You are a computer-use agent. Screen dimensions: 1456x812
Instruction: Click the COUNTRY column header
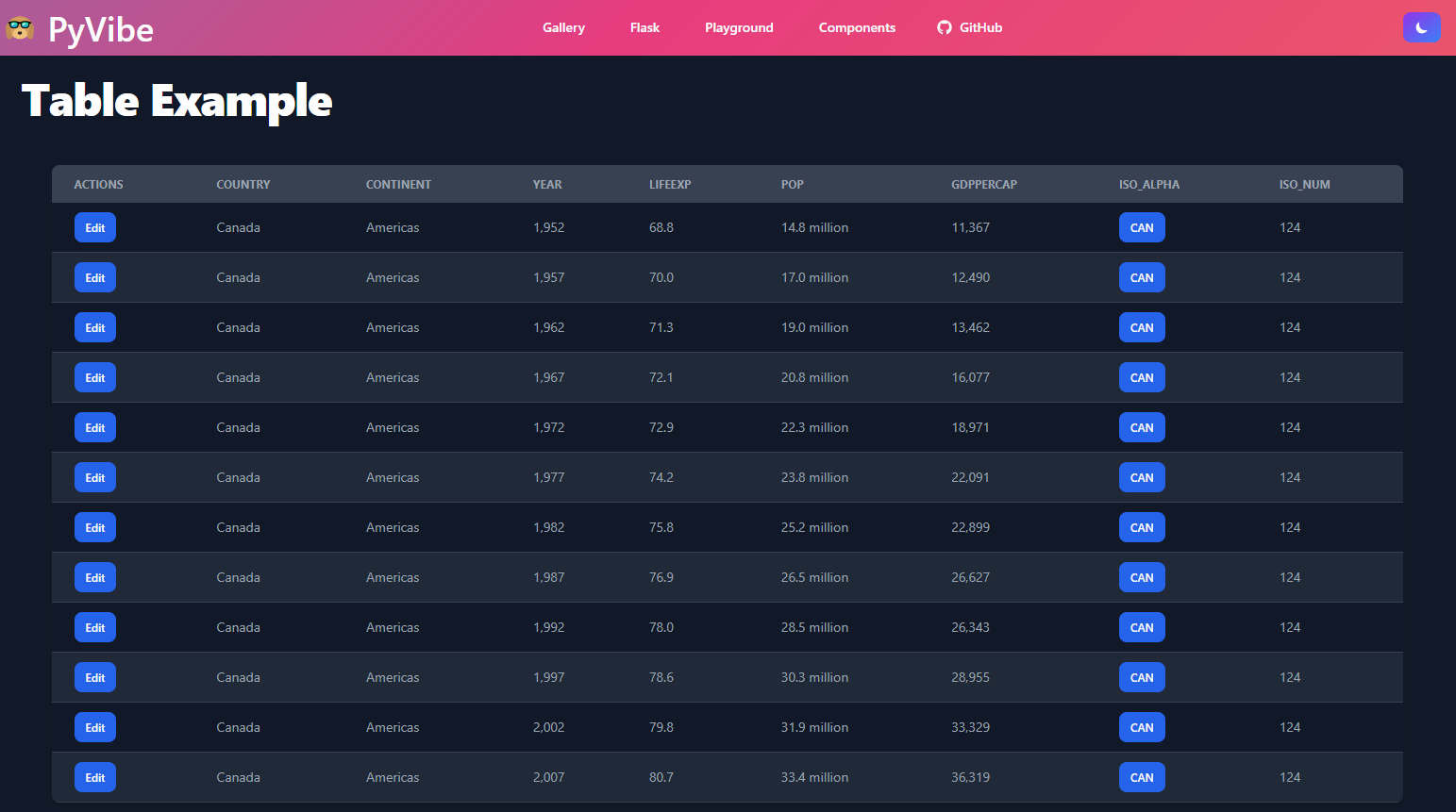pyautogui.click(x=243, y=185)
